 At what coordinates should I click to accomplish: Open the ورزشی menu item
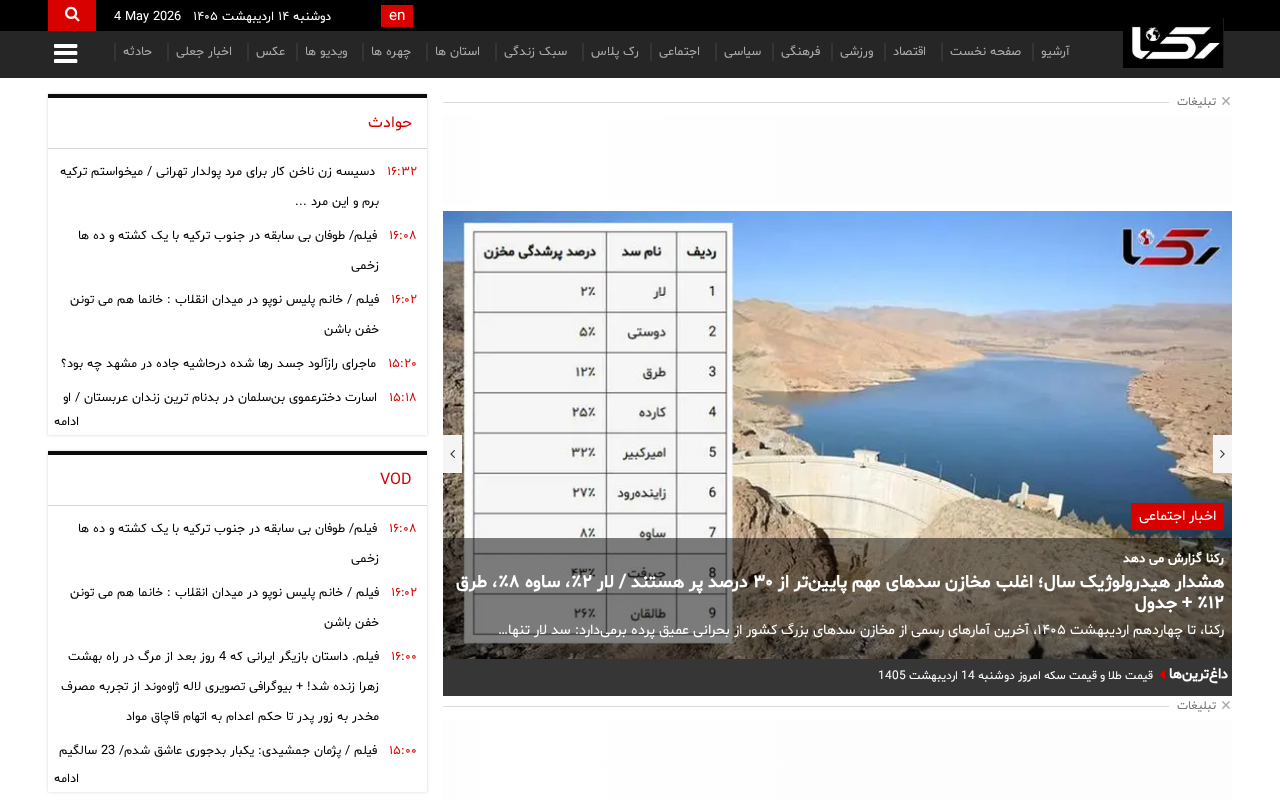click(856, 51)
